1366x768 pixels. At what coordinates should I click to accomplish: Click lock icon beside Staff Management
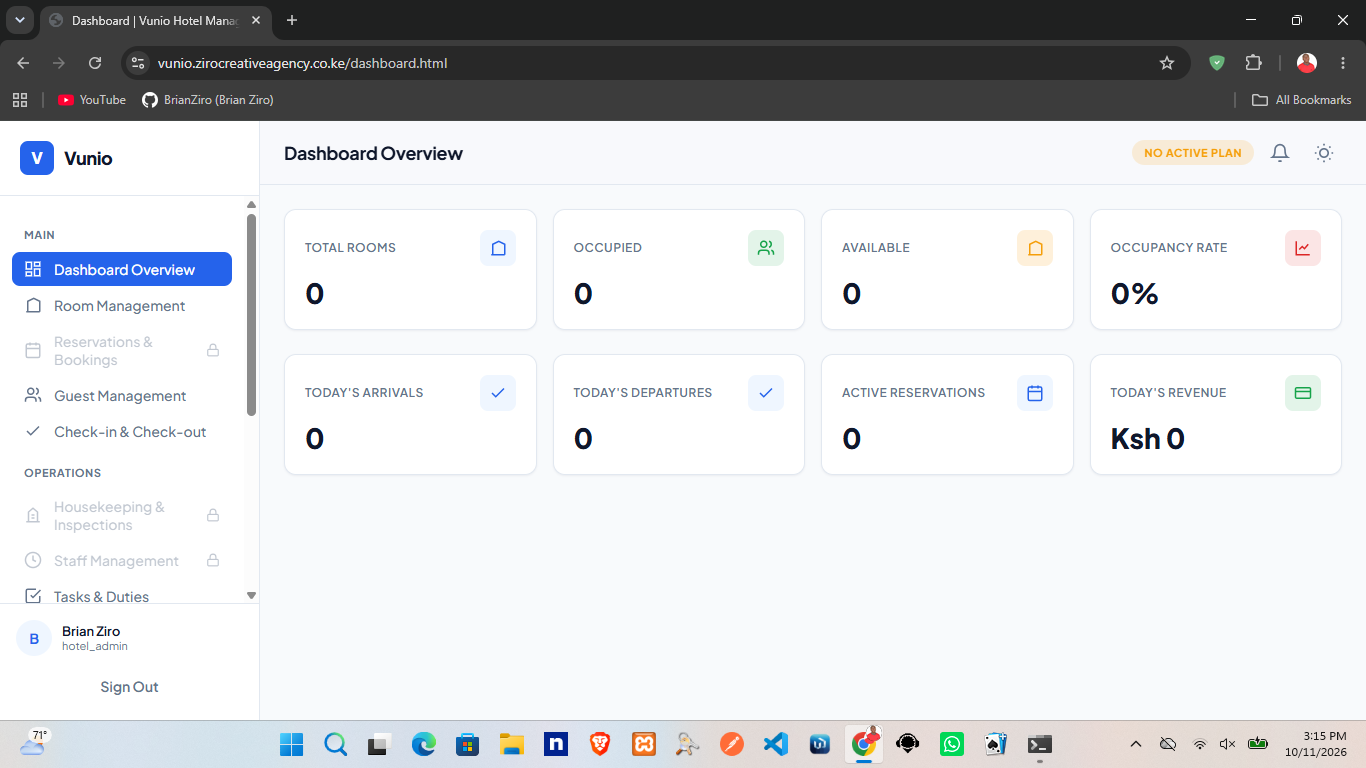point(213,561)
